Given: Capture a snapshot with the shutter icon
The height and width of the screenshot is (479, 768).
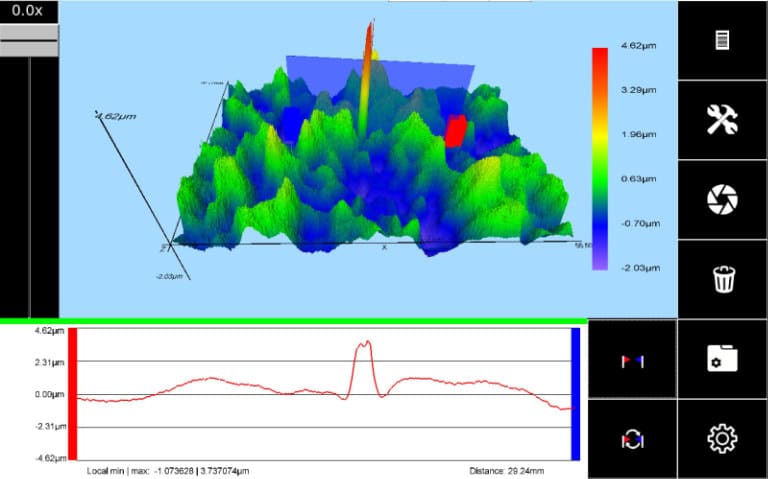Looking at the screenshot, I should pos(722,200).
